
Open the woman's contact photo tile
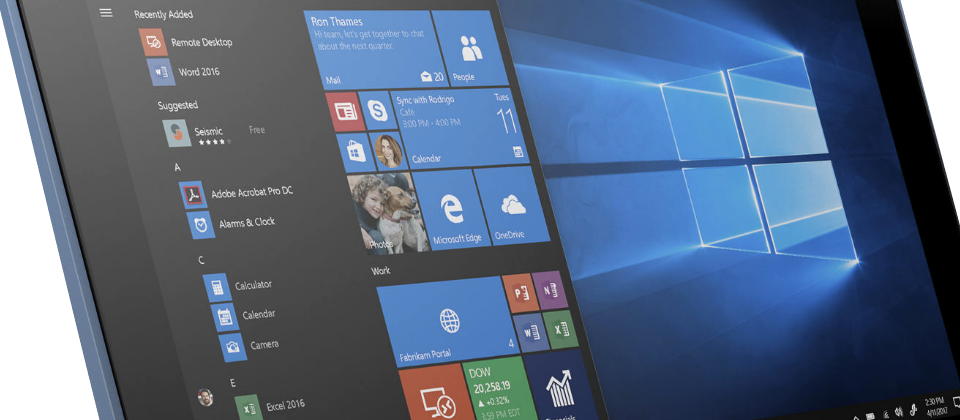point(388,150)
